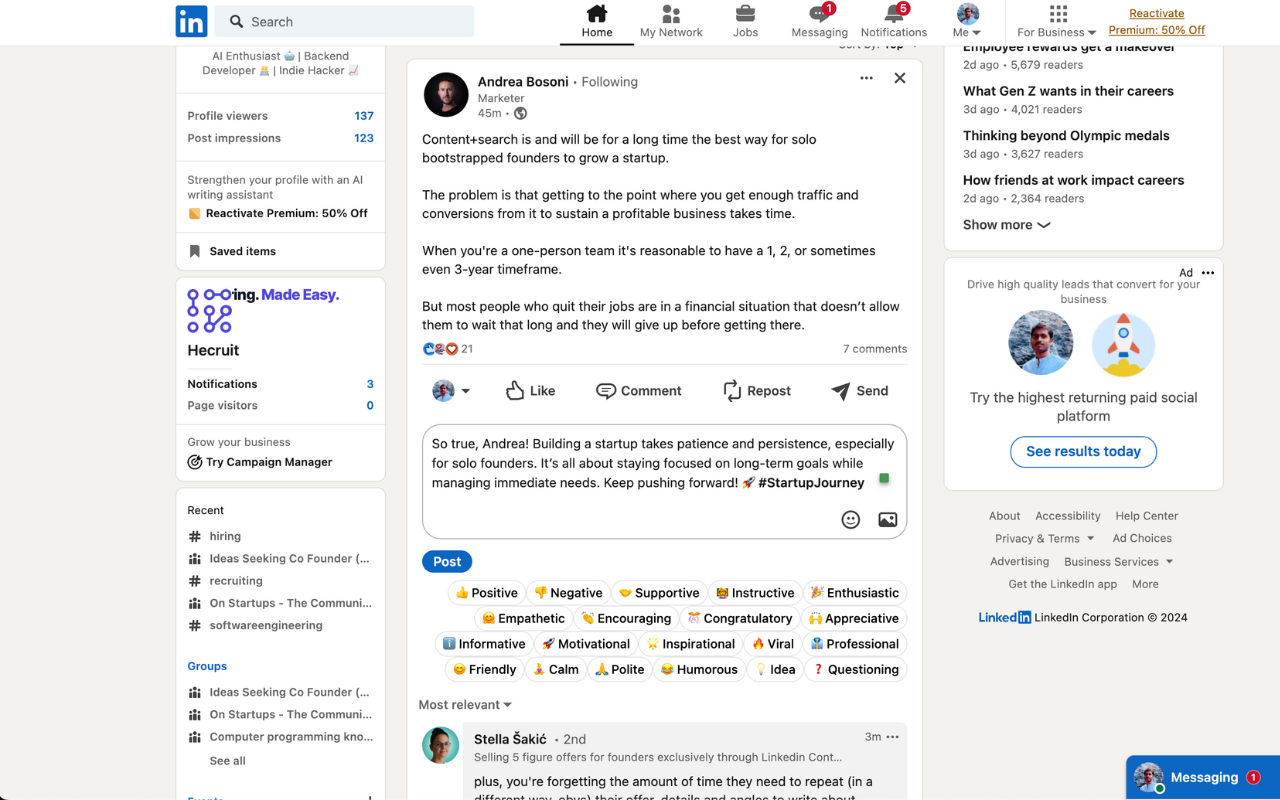Click the search magnifier icon
Image resolution: width=1280 pixels, height=800 pixels.
point(236,22)
